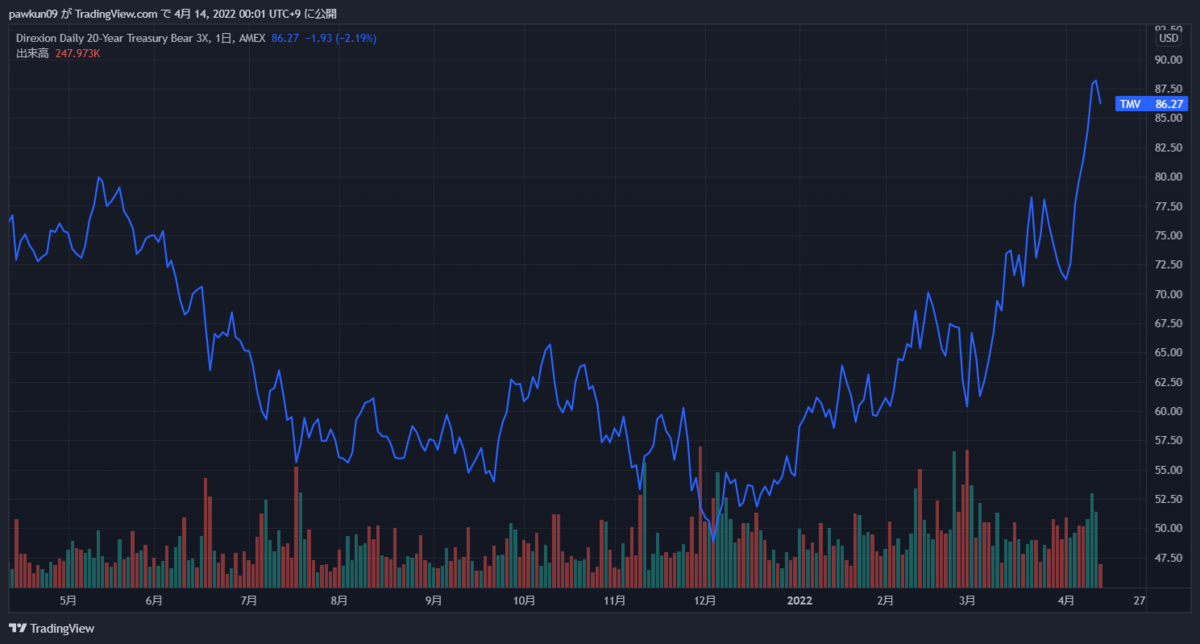Click the 85.00 price axis label
Screen dimensions: 1200x644
[1170, 118]
